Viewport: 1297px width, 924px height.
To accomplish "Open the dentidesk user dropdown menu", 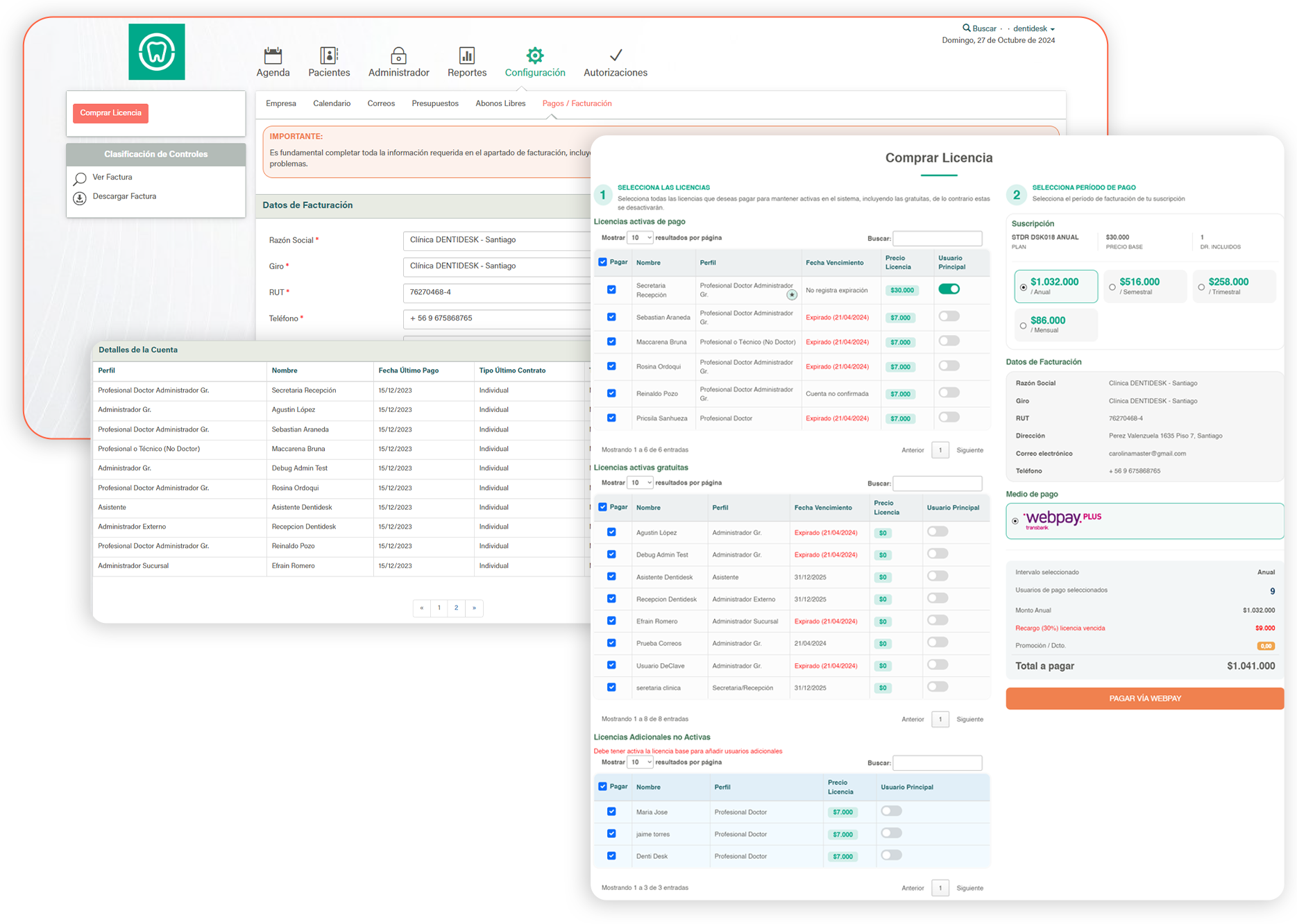I will click(1034, 28).
